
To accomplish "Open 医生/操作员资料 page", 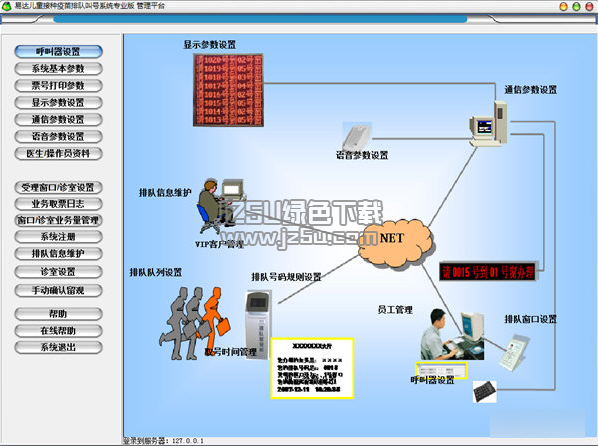I will point(58,153).
